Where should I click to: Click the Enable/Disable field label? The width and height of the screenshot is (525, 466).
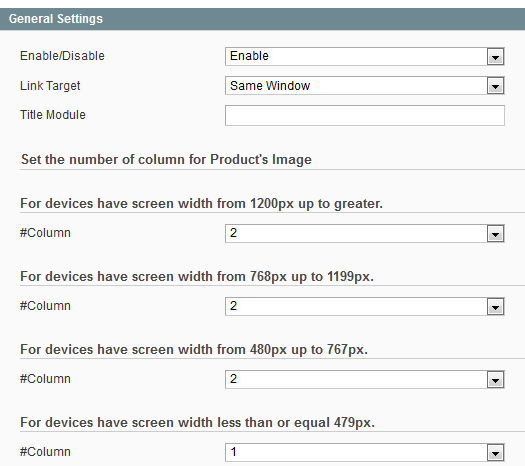tap(62, 56)
